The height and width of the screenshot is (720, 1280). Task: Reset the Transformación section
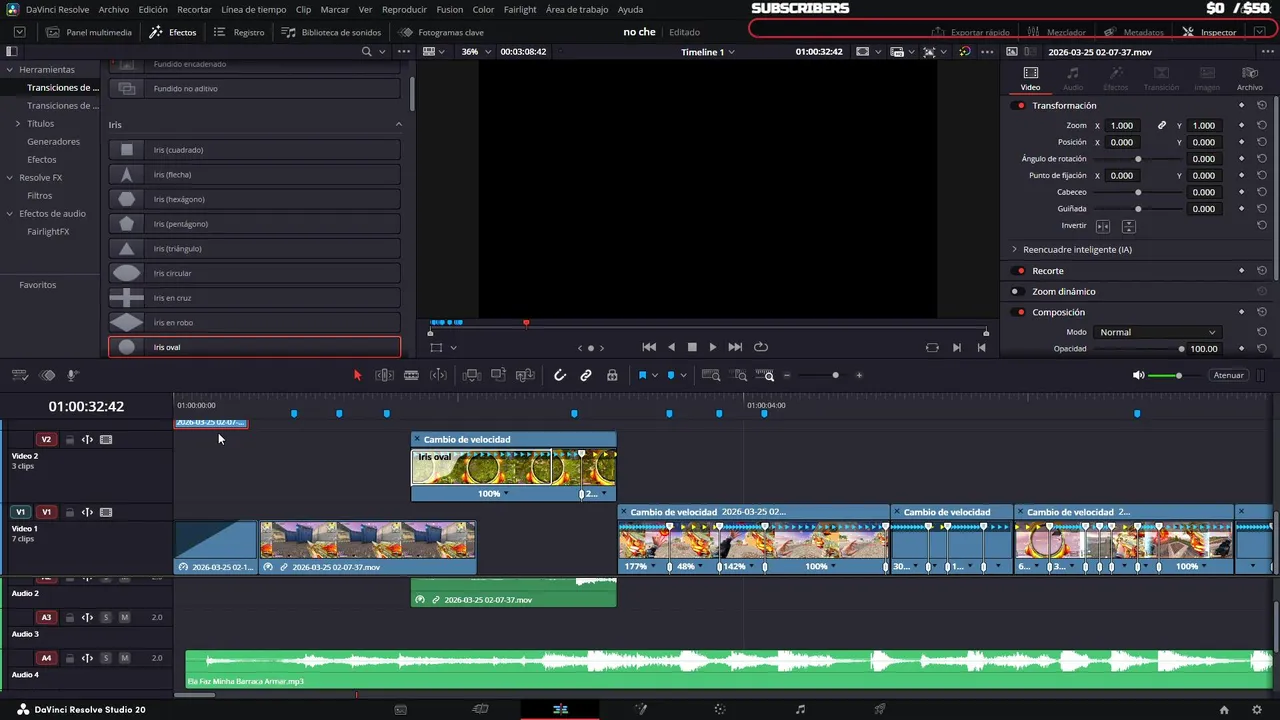[x=1262, y=105]
